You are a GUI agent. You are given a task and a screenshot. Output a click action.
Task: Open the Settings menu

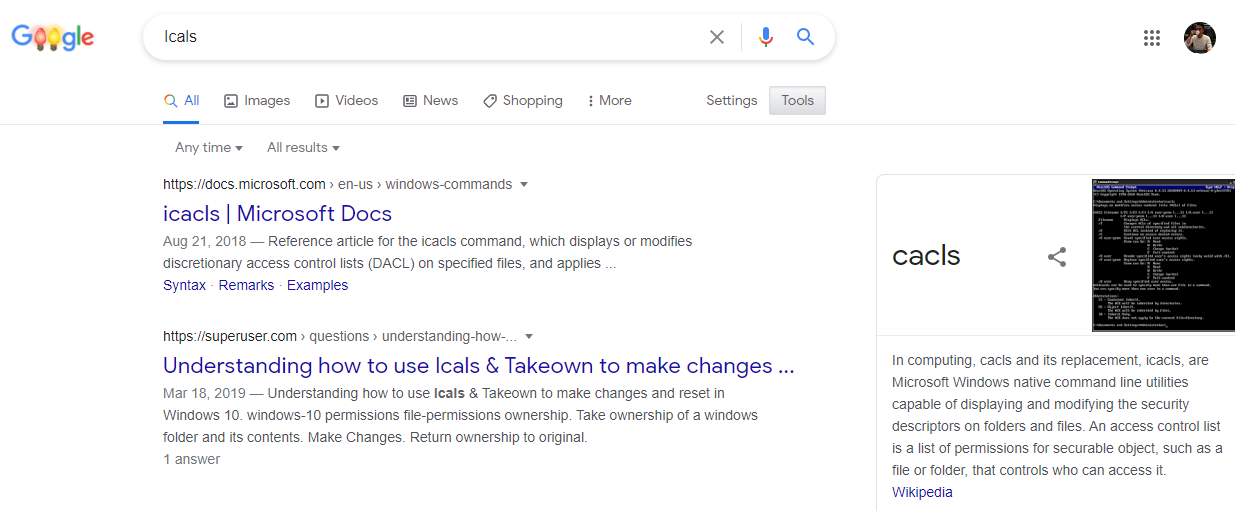732,100
